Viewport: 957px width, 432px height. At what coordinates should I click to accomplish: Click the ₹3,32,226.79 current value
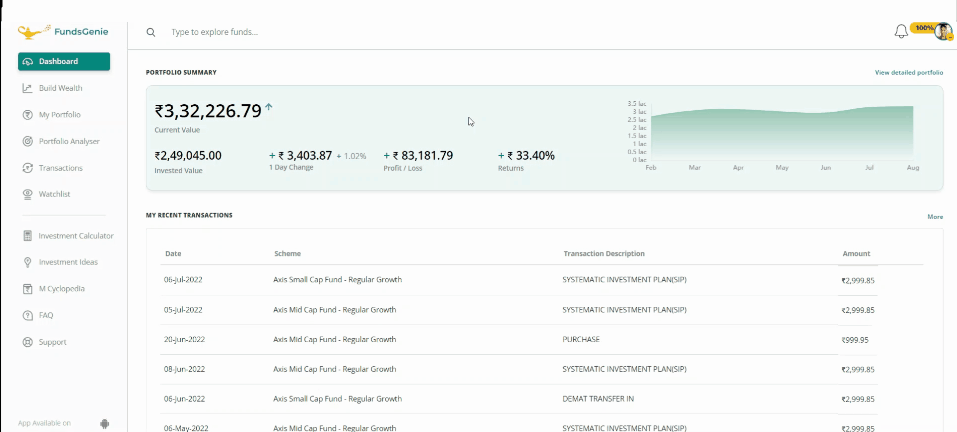point(208,110)
